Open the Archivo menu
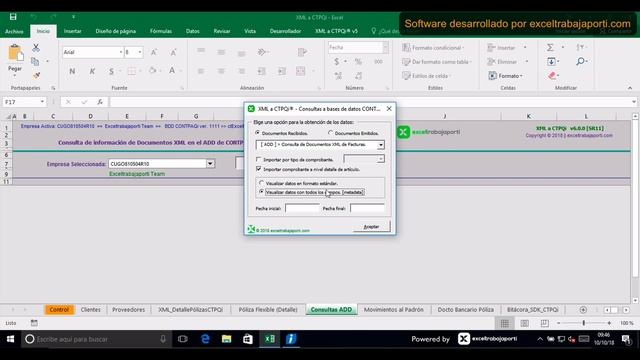The width and height of the screenshot is (640, 360). tap(14, 31)
